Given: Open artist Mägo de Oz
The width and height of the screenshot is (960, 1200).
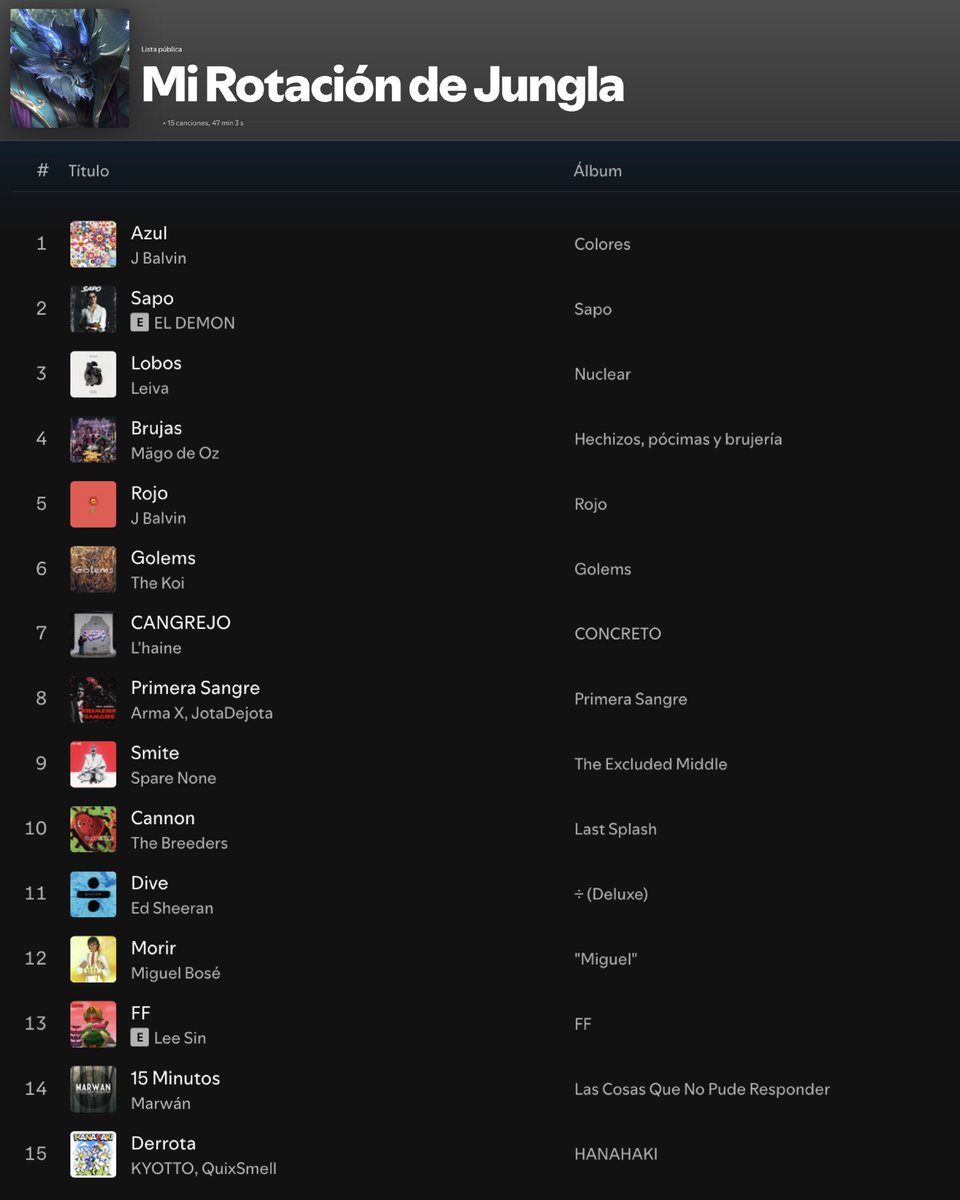Looking at the screenshot, I should (175, 453).
